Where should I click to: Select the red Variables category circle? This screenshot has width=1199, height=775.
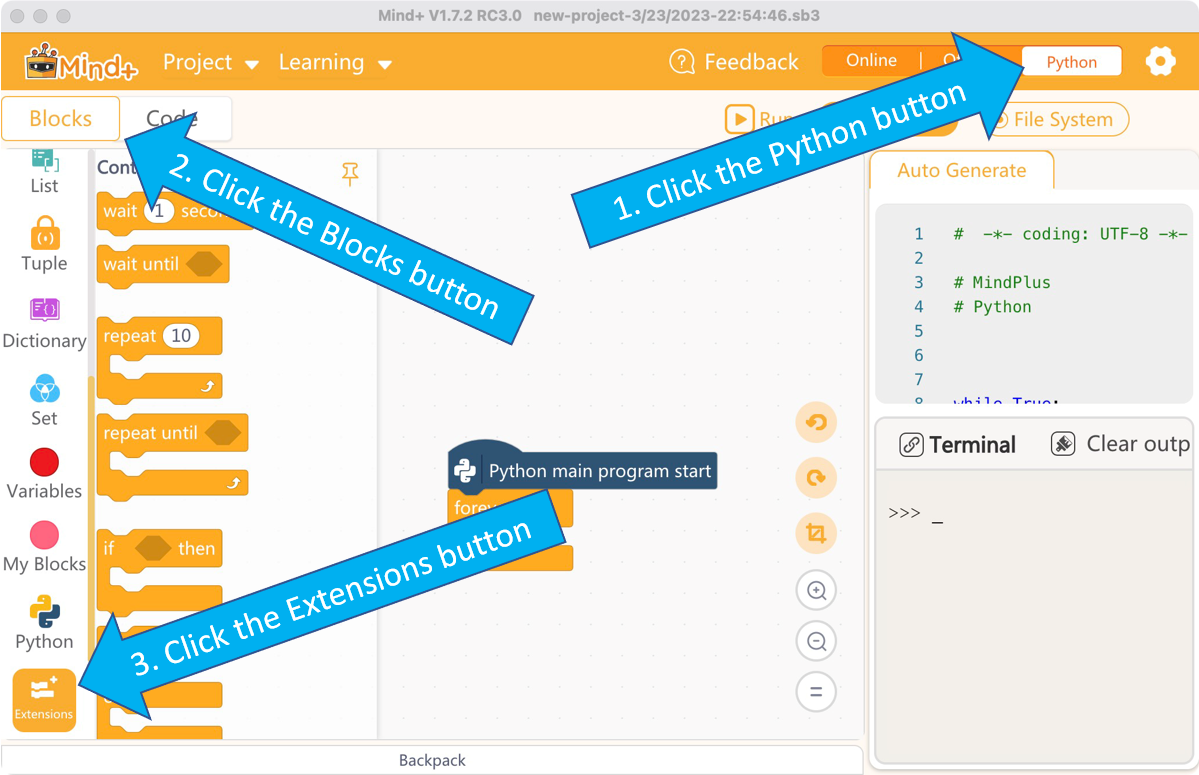pyautogui.click(x=44, y=463)
